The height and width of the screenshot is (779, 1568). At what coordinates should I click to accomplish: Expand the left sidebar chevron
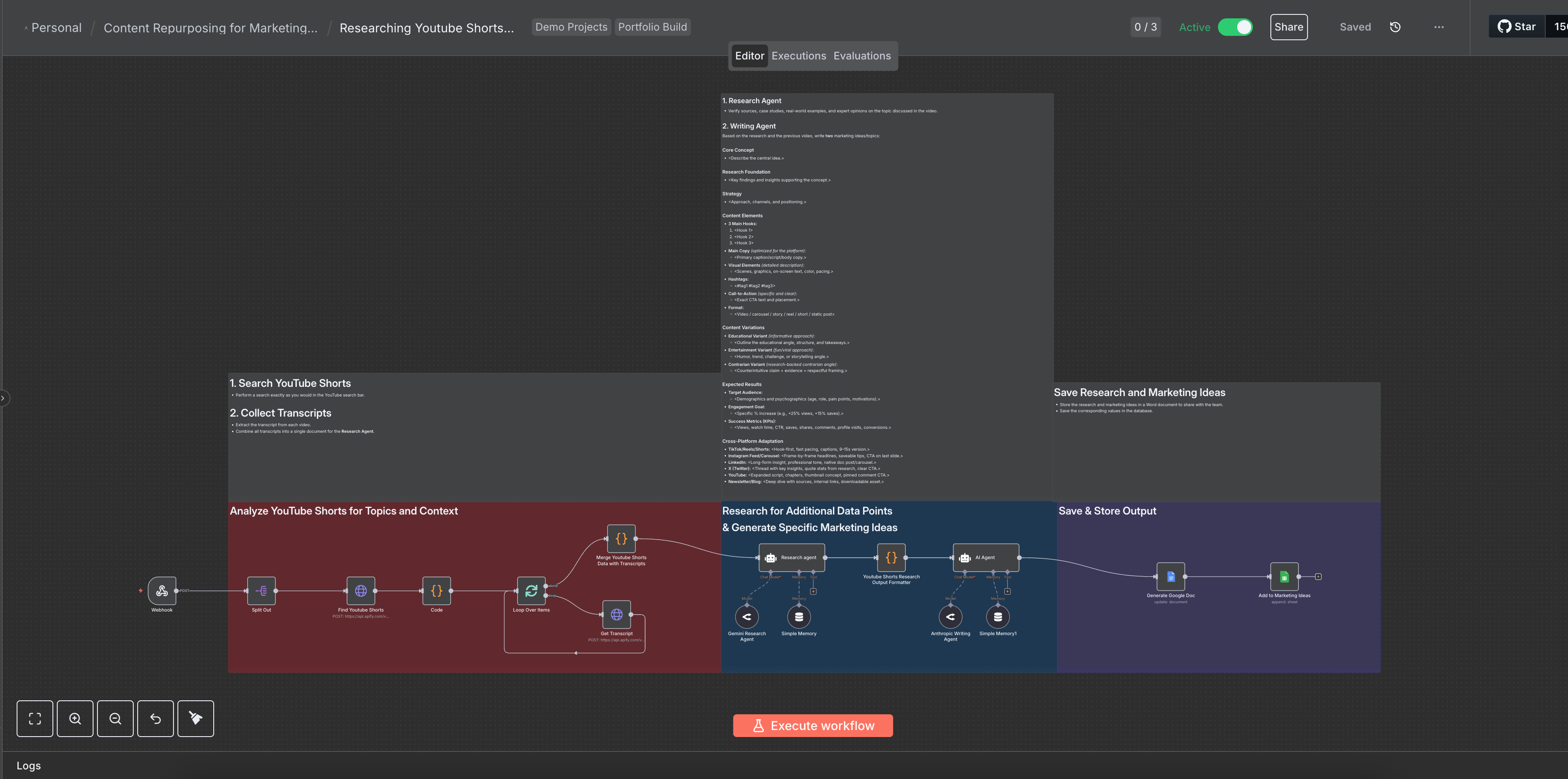[x=3, y=398]
